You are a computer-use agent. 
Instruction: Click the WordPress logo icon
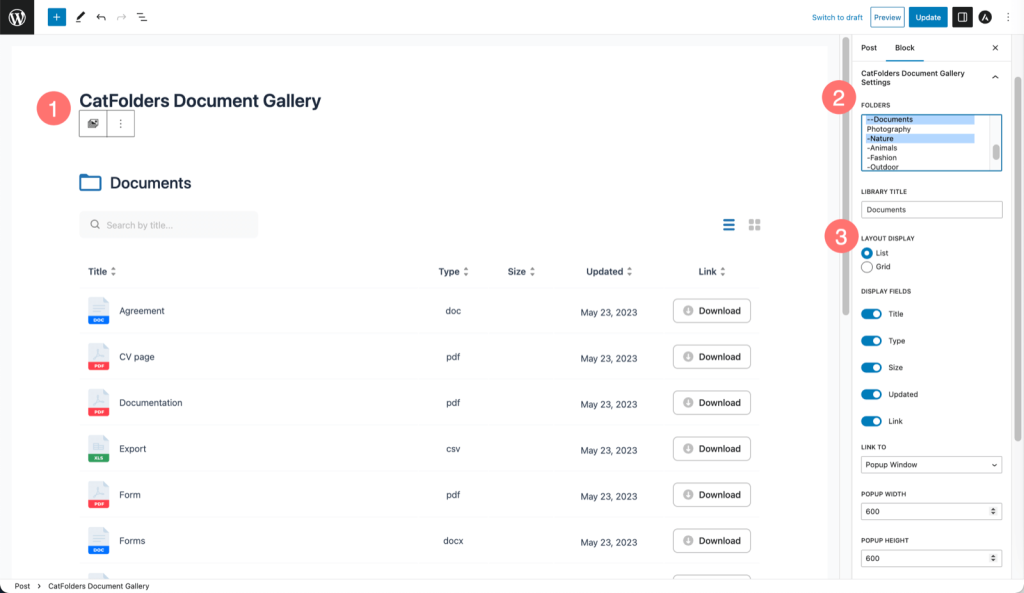click(x=16, y=16)
